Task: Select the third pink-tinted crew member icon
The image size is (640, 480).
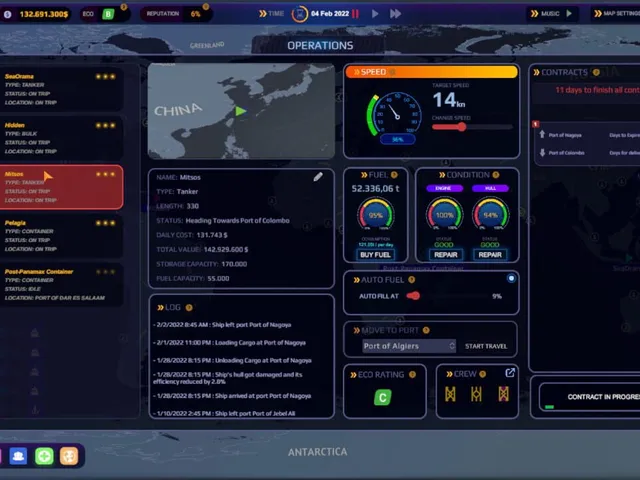Action: (x=504, y=394)
